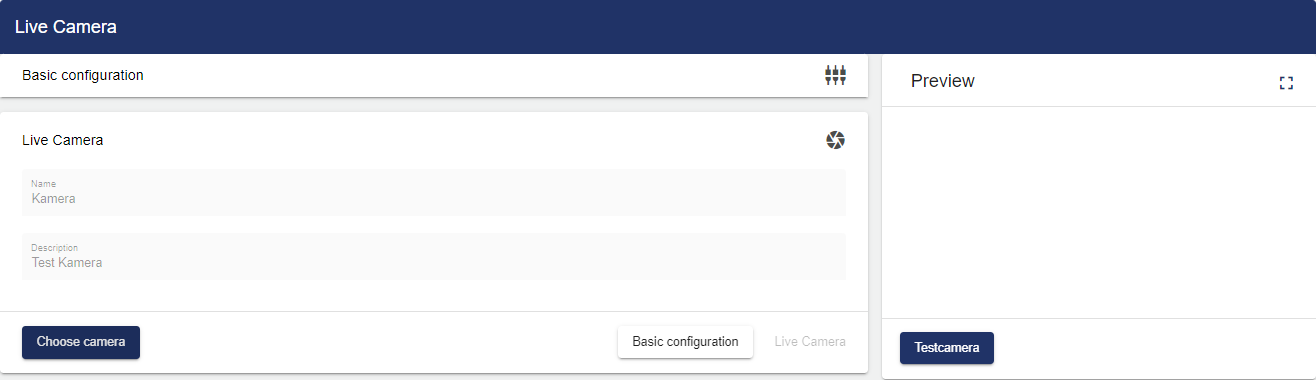
Task: Select the 'Test Kamera' description text
Action: tap(67, 262)
